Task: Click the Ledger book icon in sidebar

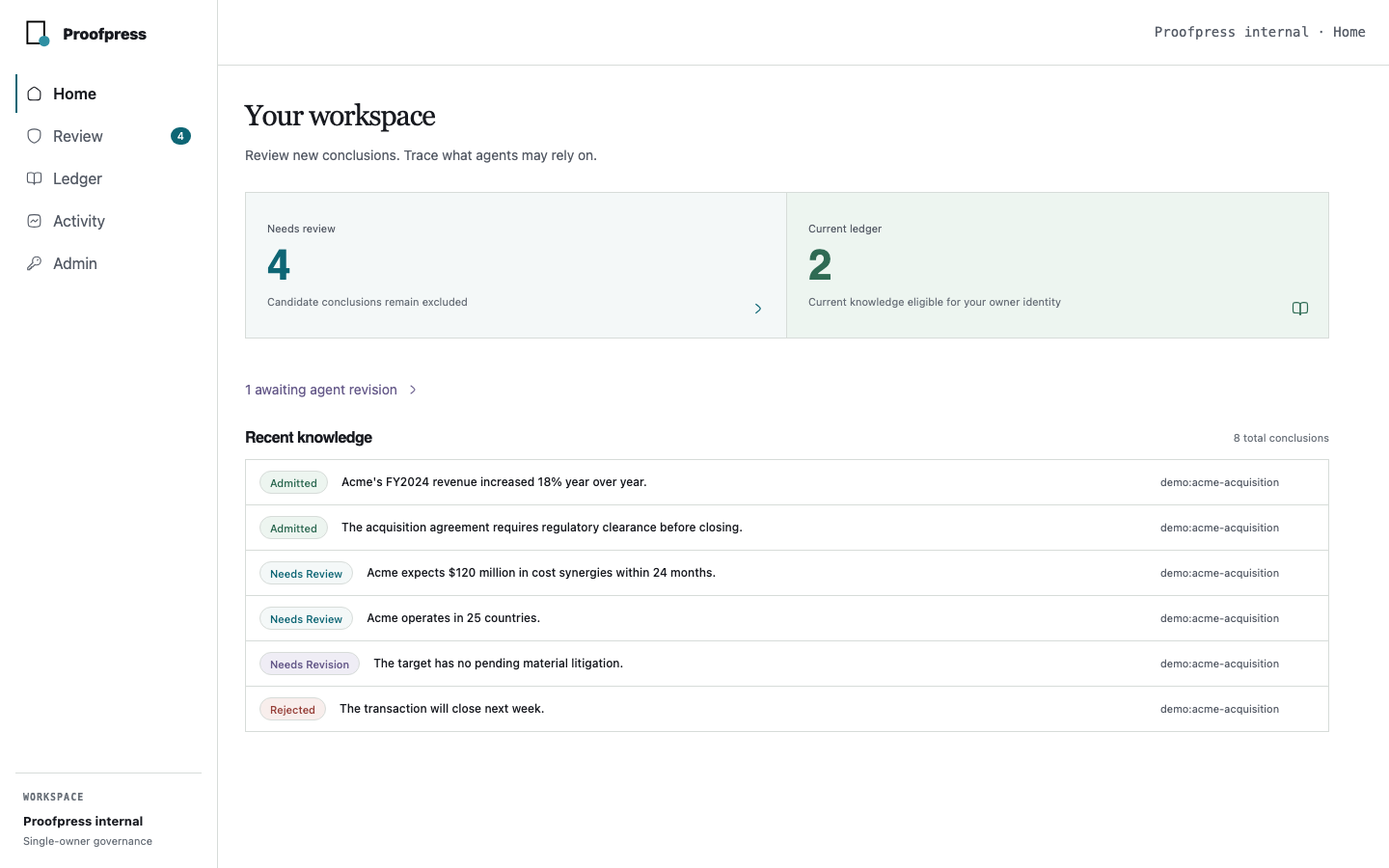Action: click(34, 178)
